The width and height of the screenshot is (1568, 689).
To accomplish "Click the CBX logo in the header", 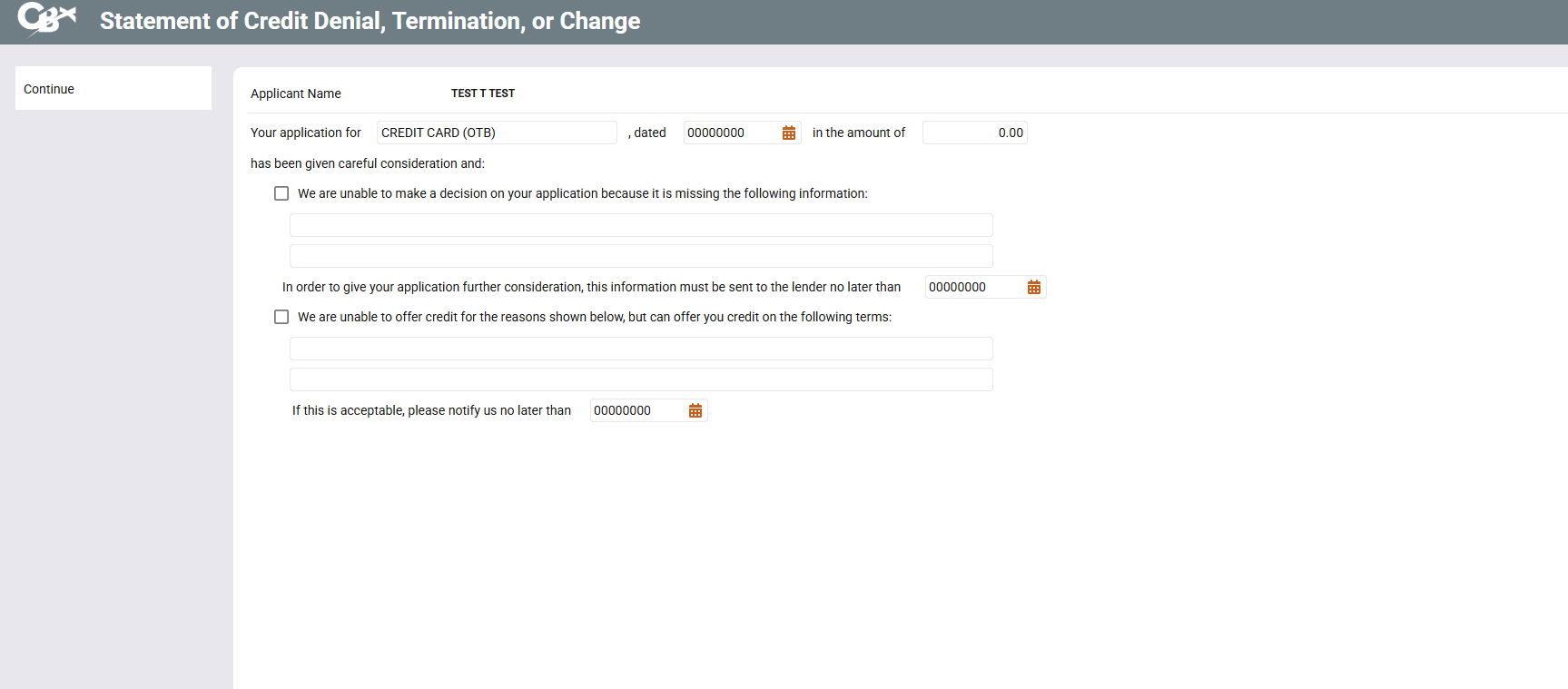I will coord(46,19).
